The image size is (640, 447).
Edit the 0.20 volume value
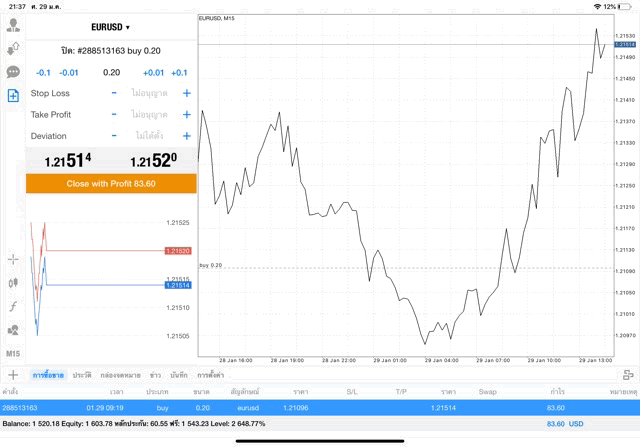111,73
